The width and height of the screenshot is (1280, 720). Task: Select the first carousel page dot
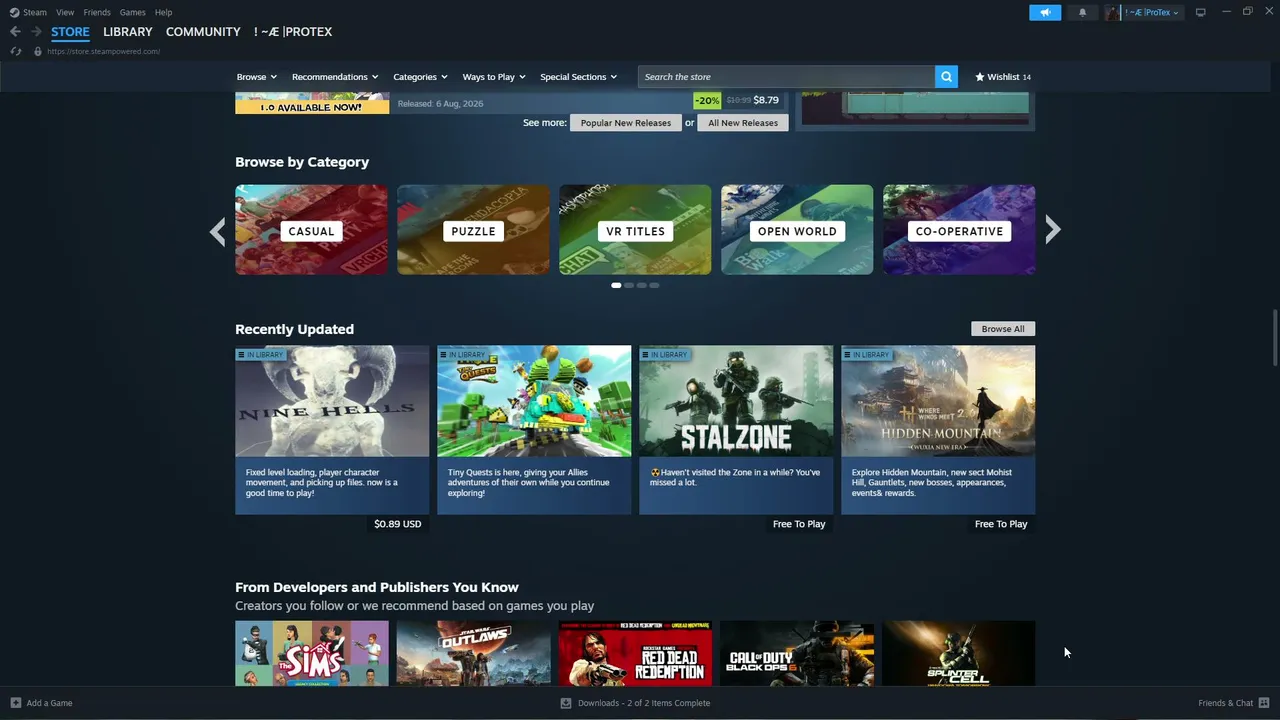616,285
